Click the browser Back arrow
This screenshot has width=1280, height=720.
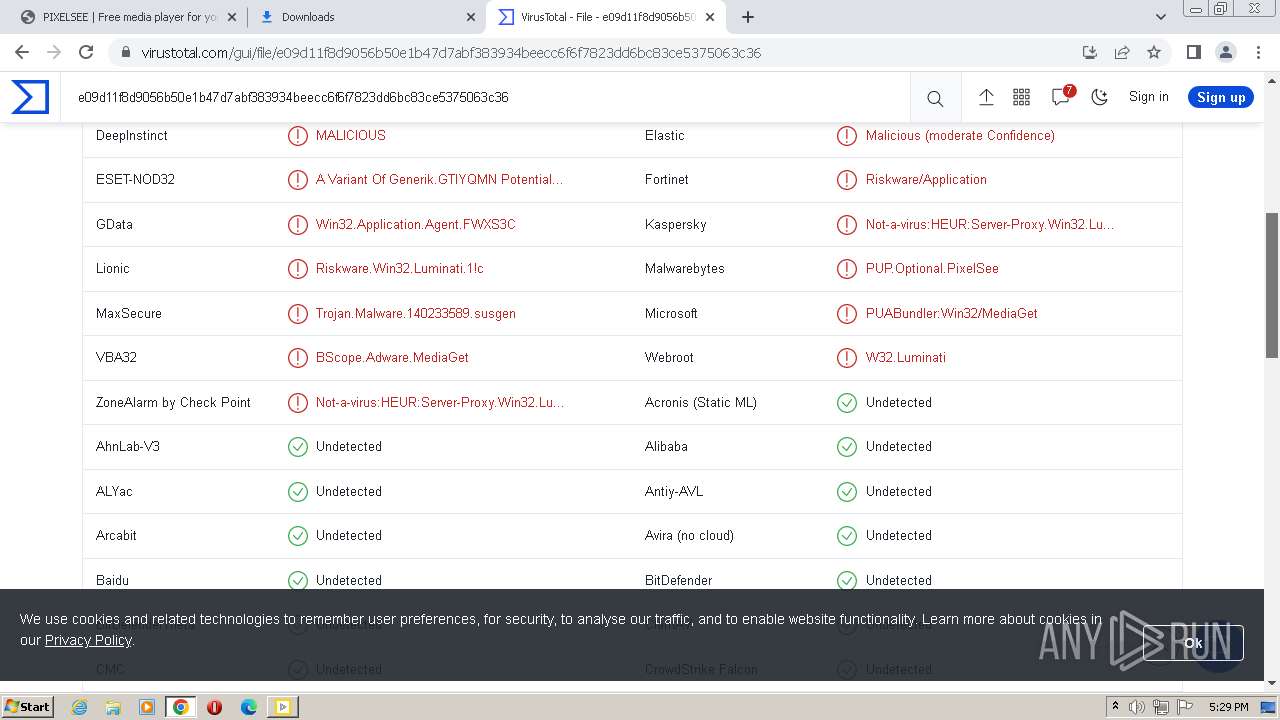pos(22,52)
